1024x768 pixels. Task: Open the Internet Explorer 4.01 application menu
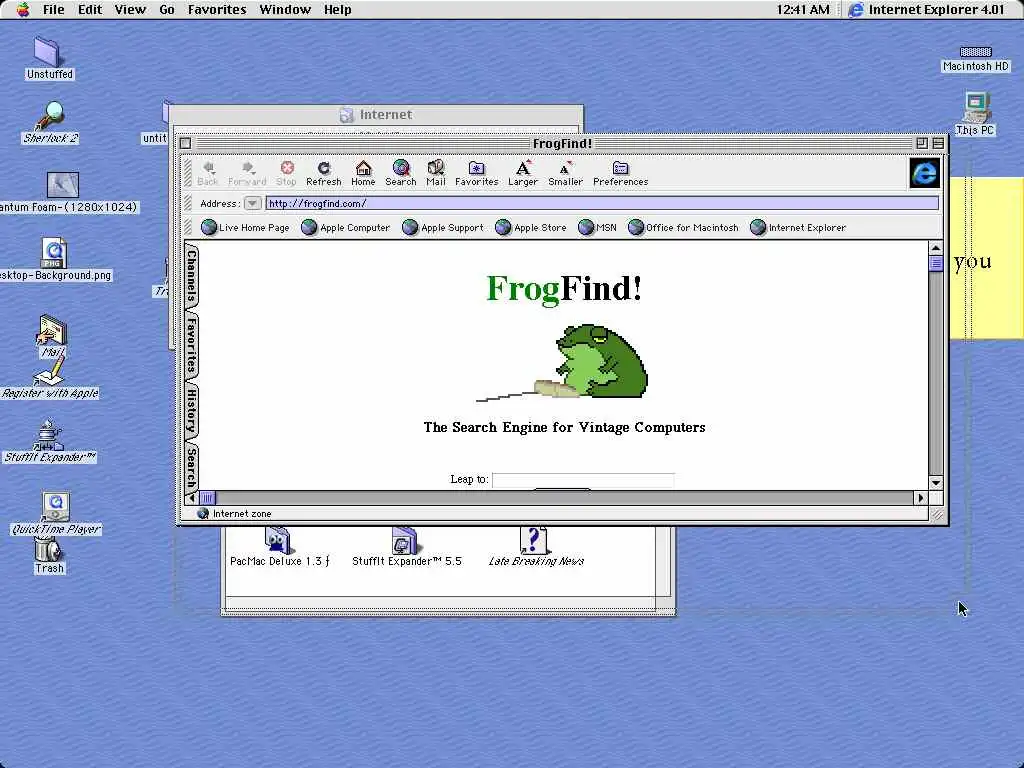tap(927, 9)
